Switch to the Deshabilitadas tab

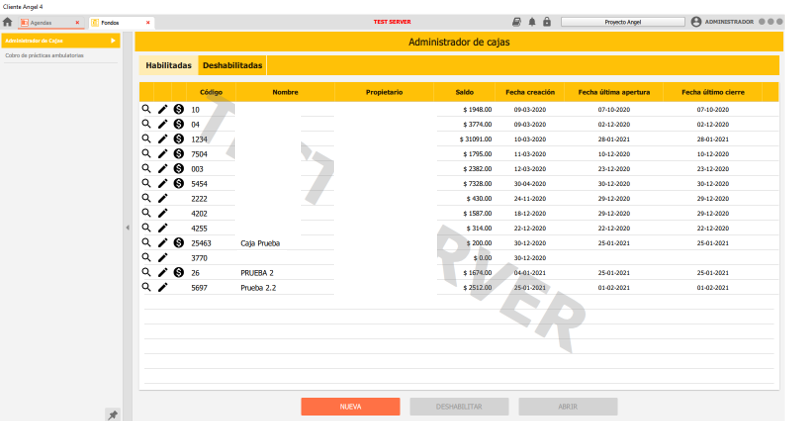[232, 66]
